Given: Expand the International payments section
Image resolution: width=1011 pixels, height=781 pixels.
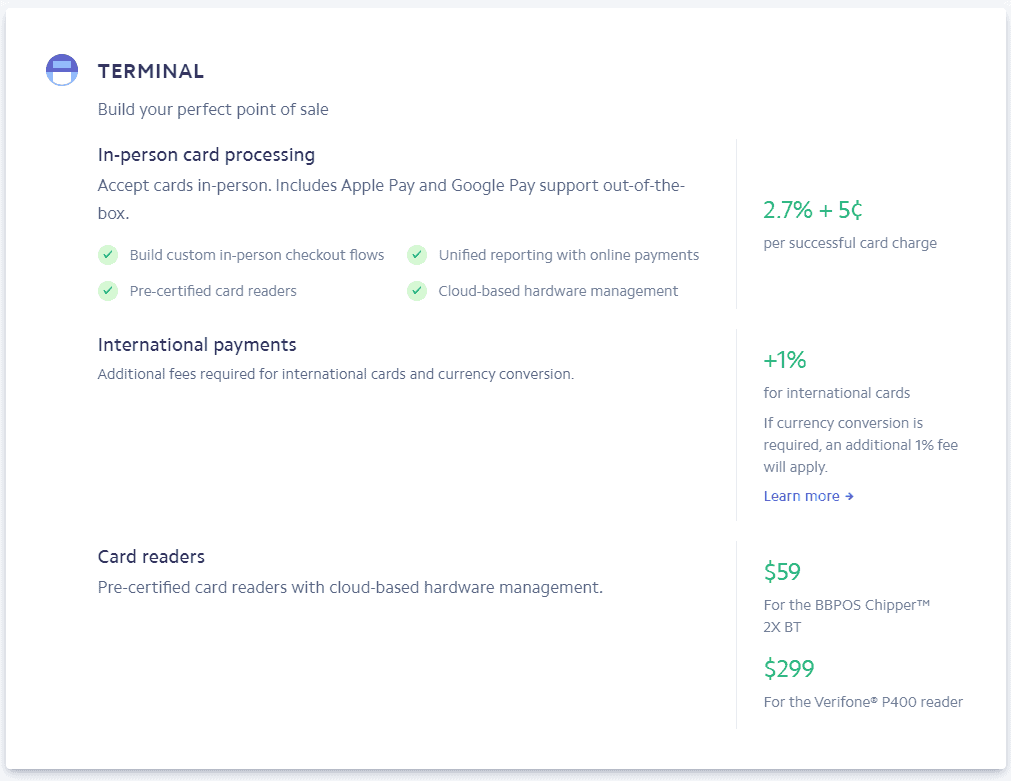Looking at the screenshot, I should [x=196, y=344].
